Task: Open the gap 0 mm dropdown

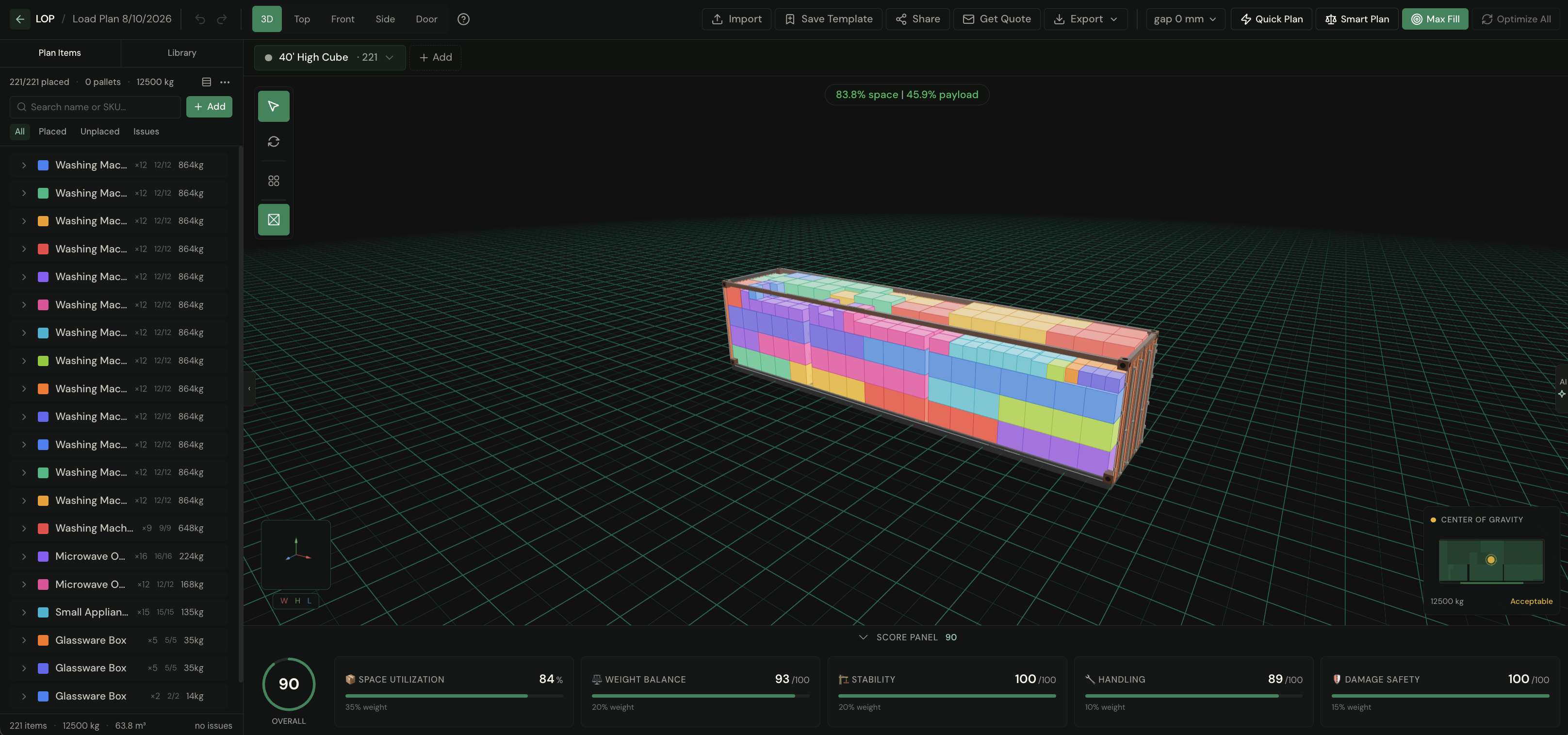Action: tap(1185, 19)
